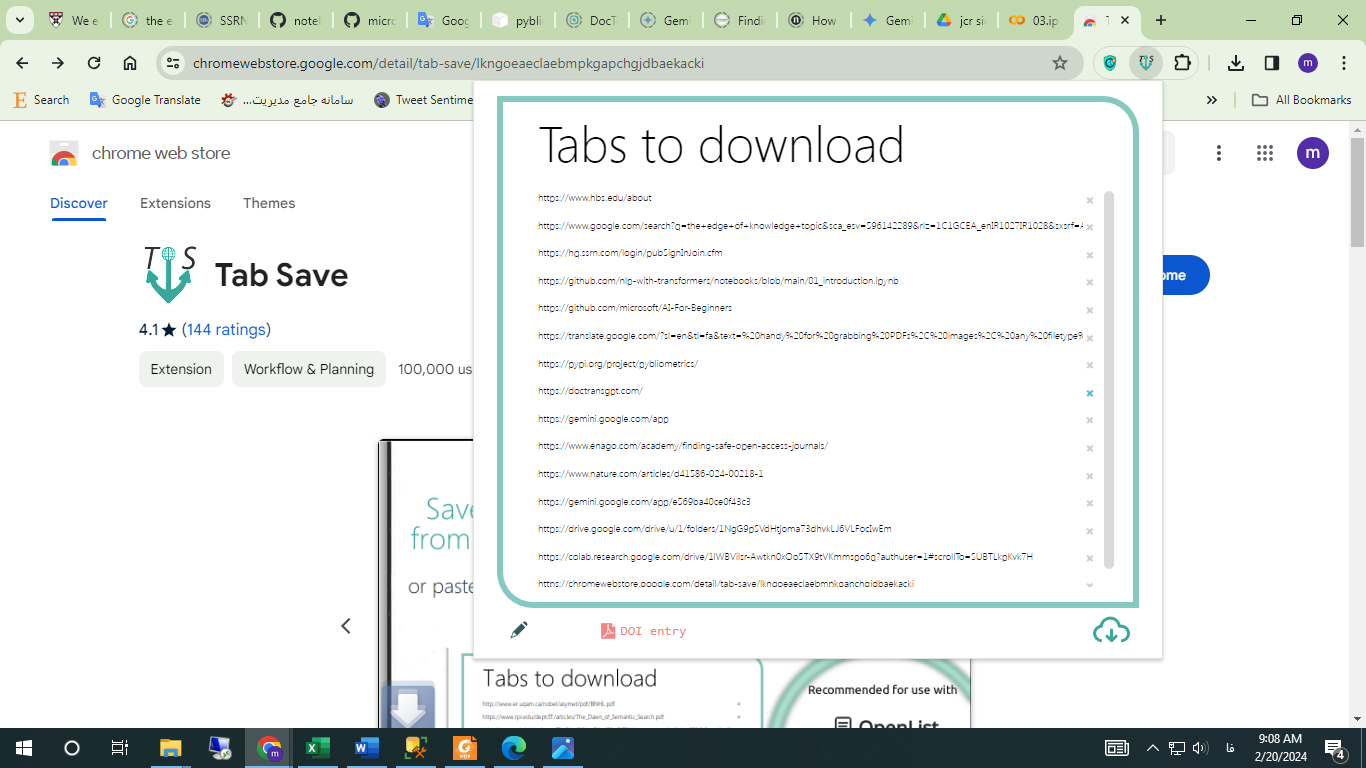The image size is (1366, 768).
Task: Remove drive.google.com folders URL row
Action: 1090,531
